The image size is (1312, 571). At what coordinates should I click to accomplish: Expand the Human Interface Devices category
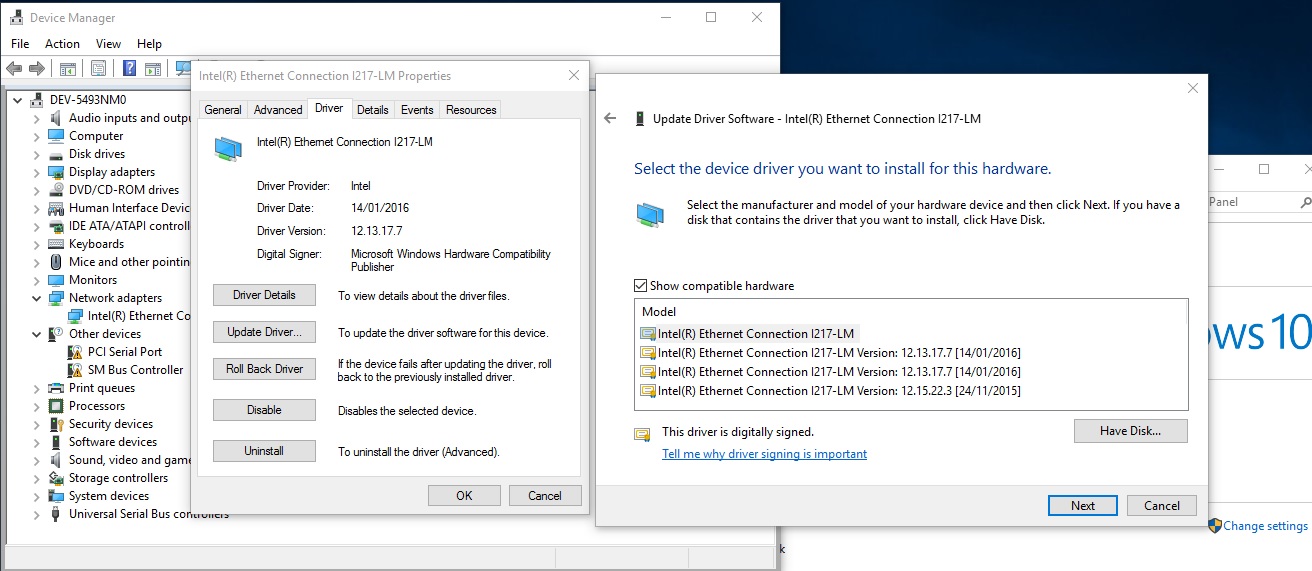[37, 208]
